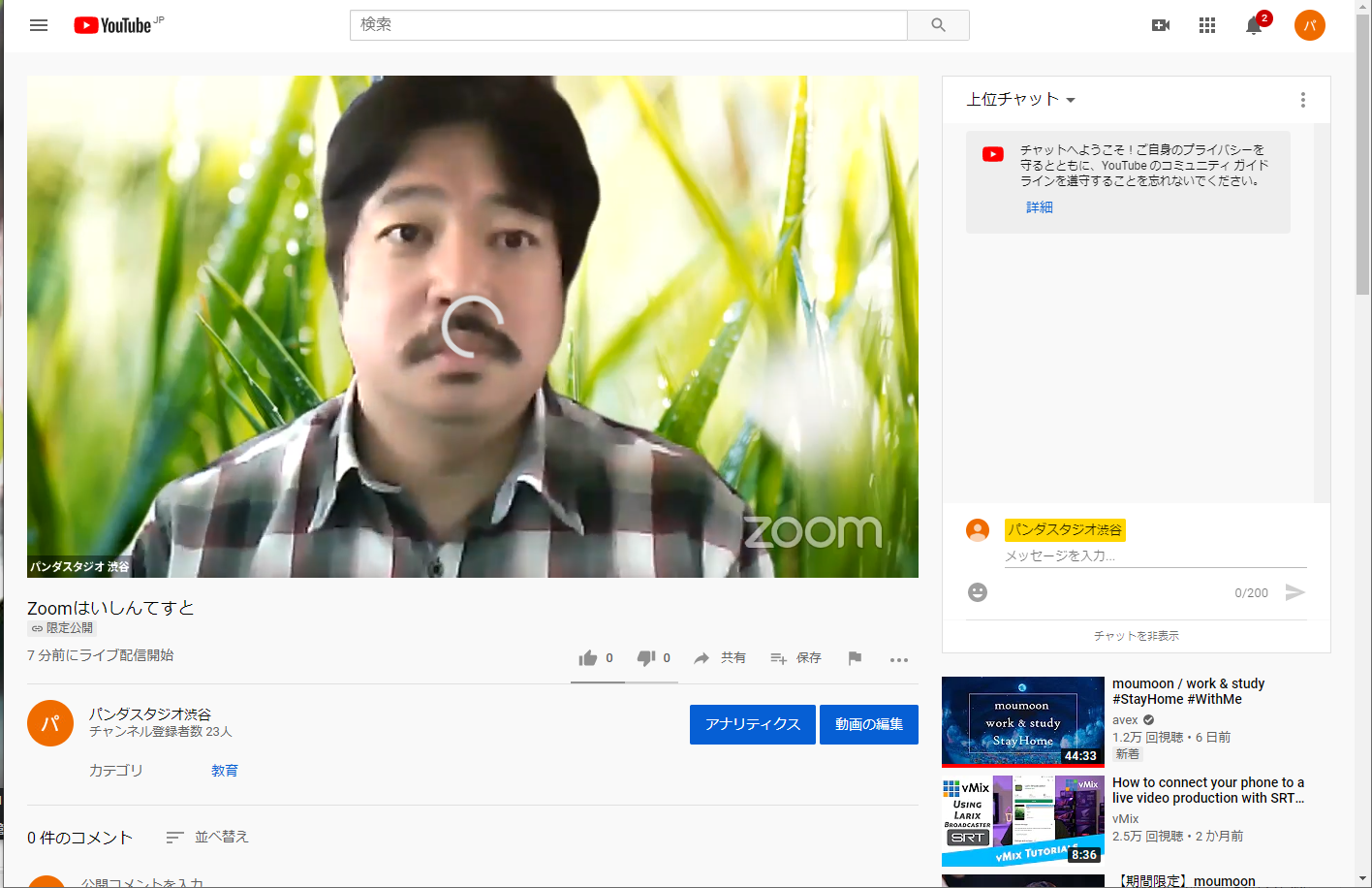Screen dimensions: 1372x888
Task: Click 動画の編集 button
Action: coord(869,724)
